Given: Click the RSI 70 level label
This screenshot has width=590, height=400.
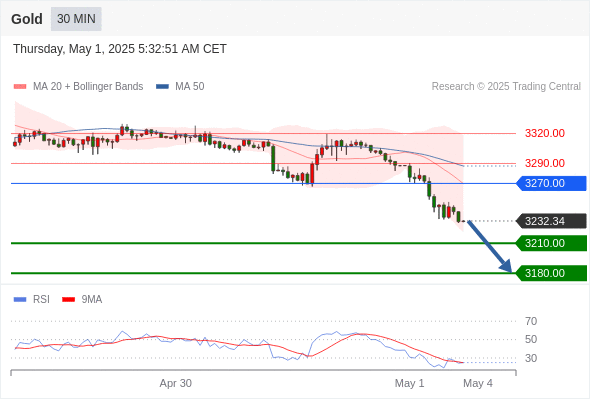Looking at the screenshot, I should (531, 321).
